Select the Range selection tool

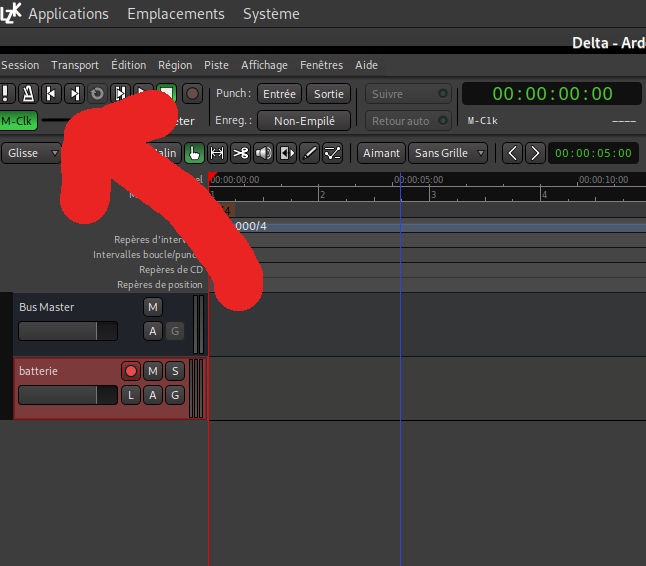pyautogui.click(x=217, y=153)
